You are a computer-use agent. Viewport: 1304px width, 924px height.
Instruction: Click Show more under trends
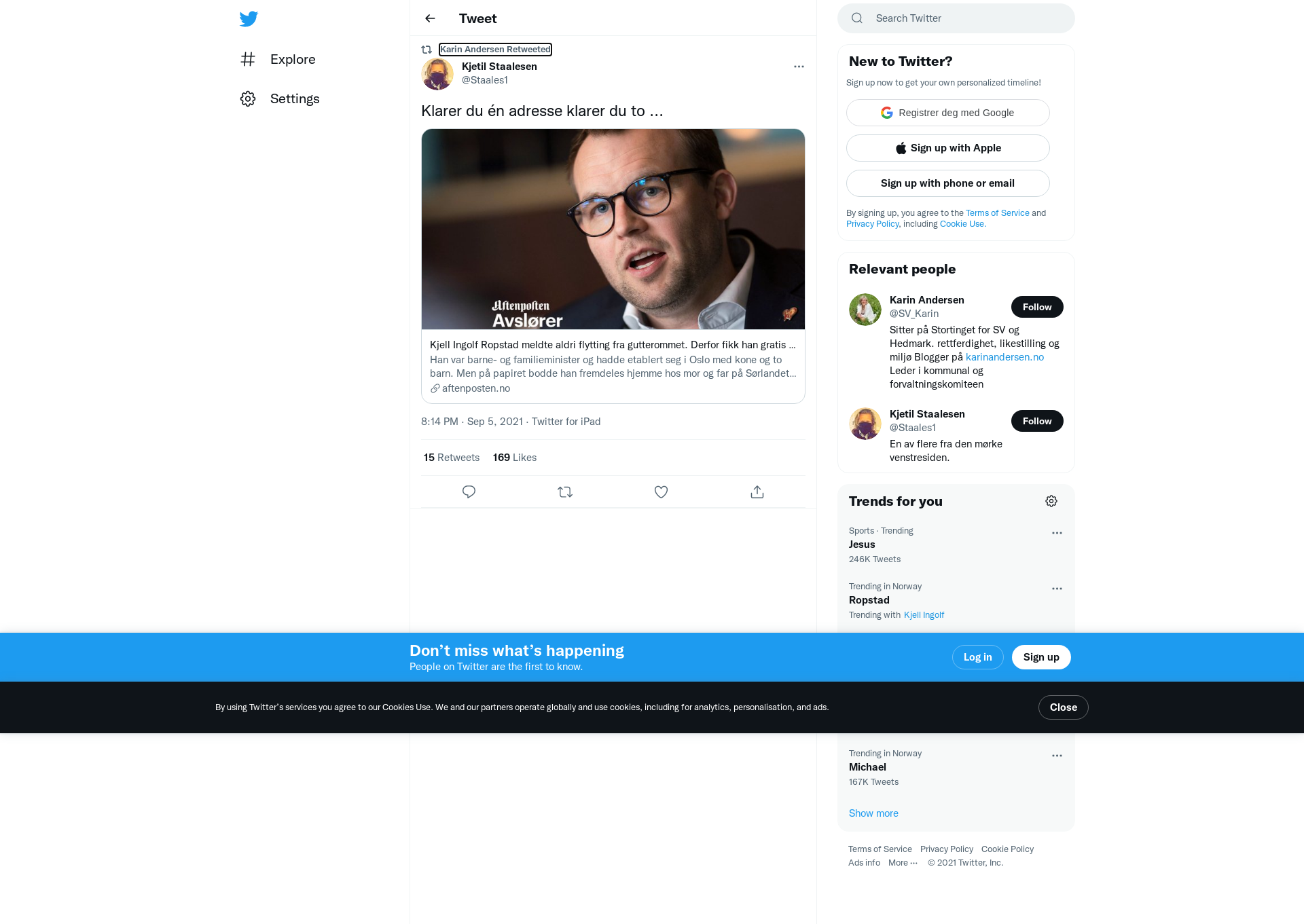pyautogui.click(x=873, y=813)
